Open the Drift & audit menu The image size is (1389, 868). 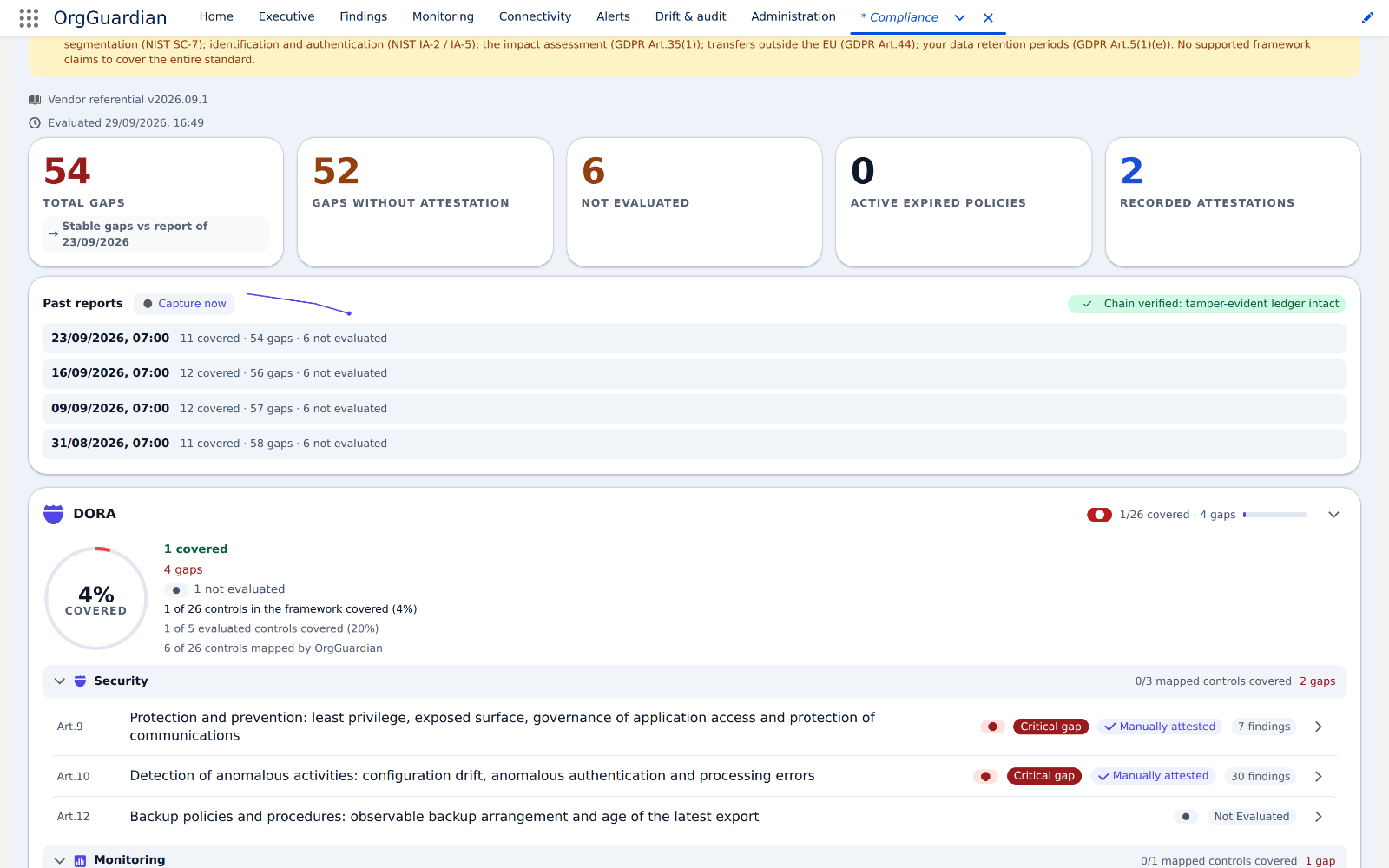[x=690, y=16]
